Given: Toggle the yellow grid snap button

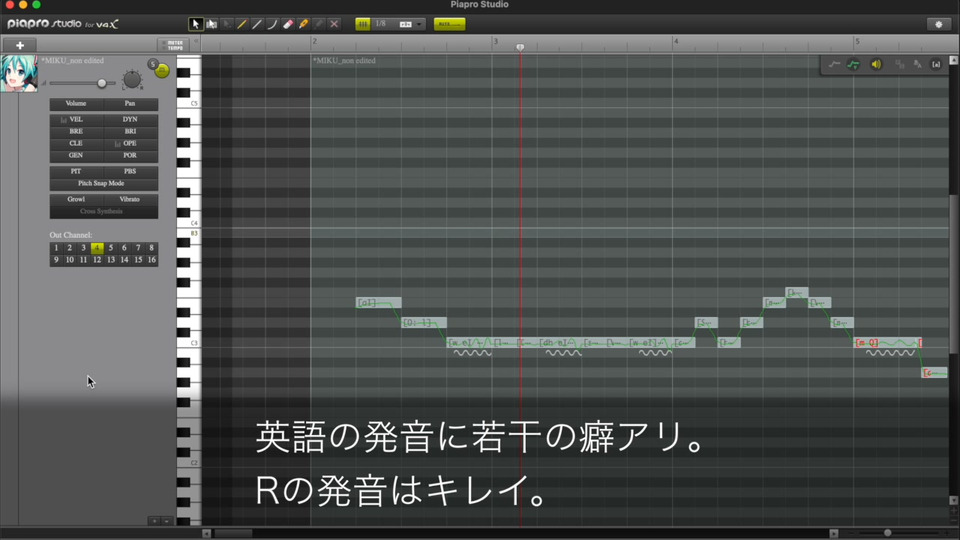Looking at the screenshot, I should click(362, 24).
